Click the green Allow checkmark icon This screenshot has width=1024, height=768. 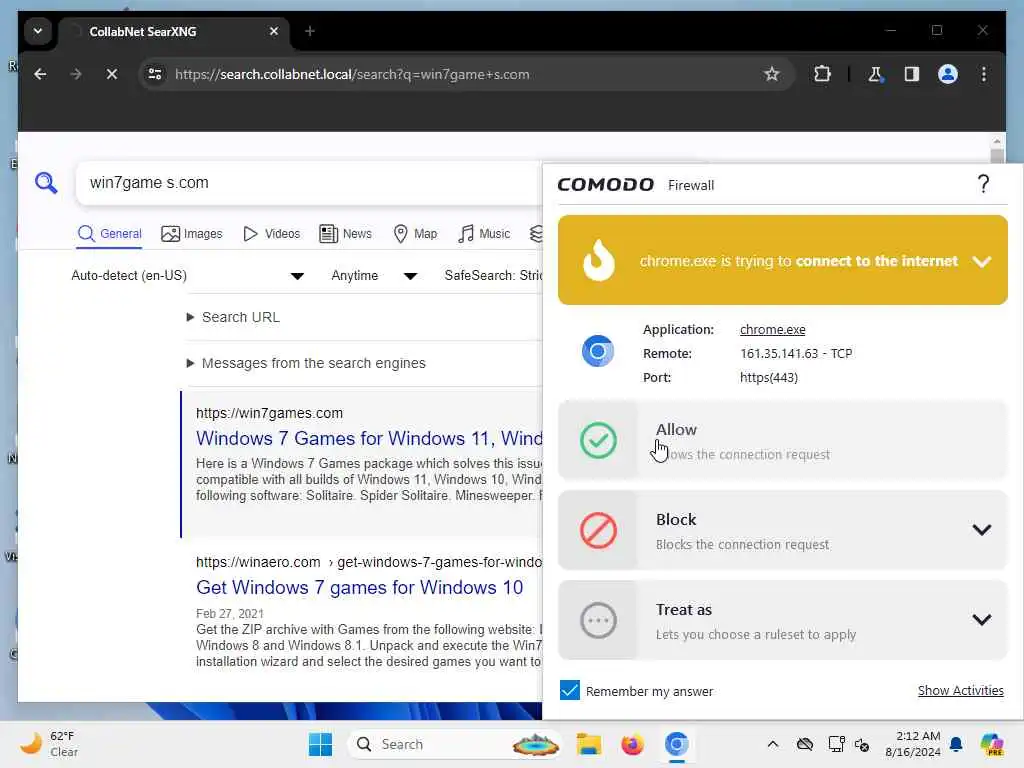tap(598, 440)
